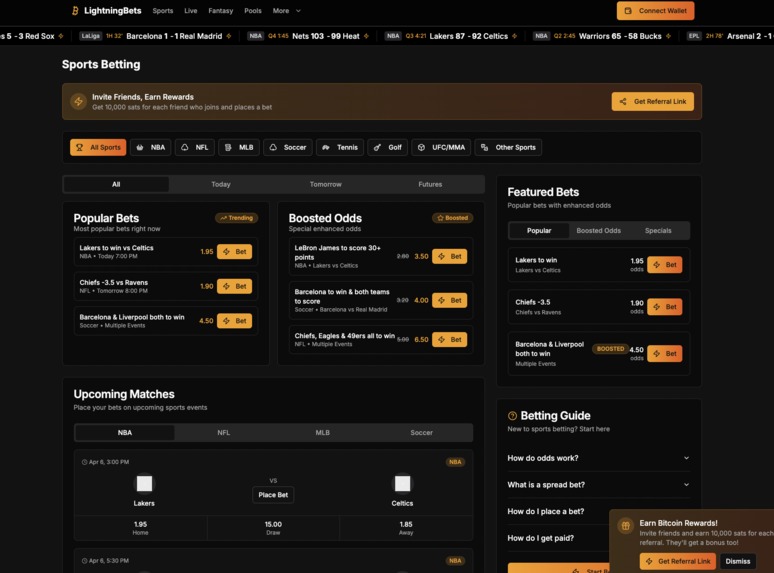The image size is (774, 573).
Task: Click lightning icon after Barcelona 1-1 Real Madrid ticker
Action: pos(229,36)
